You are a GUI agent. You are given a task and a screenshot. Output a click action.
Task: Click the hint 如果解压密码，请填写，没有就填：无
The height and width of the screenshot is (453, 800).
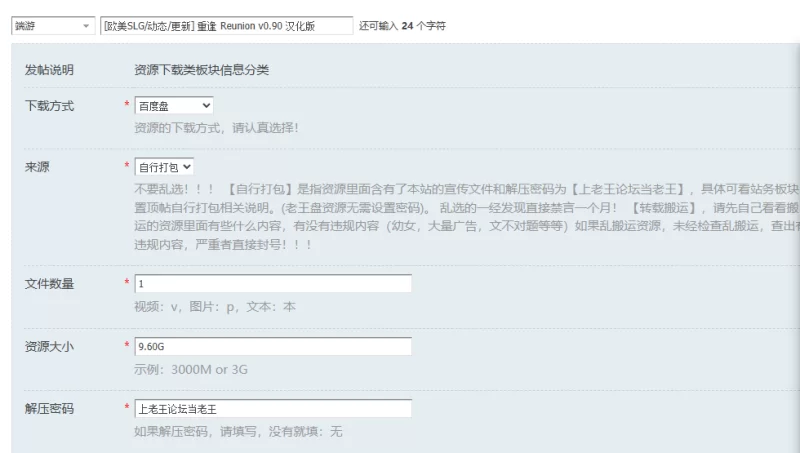(x=238, y=432)
